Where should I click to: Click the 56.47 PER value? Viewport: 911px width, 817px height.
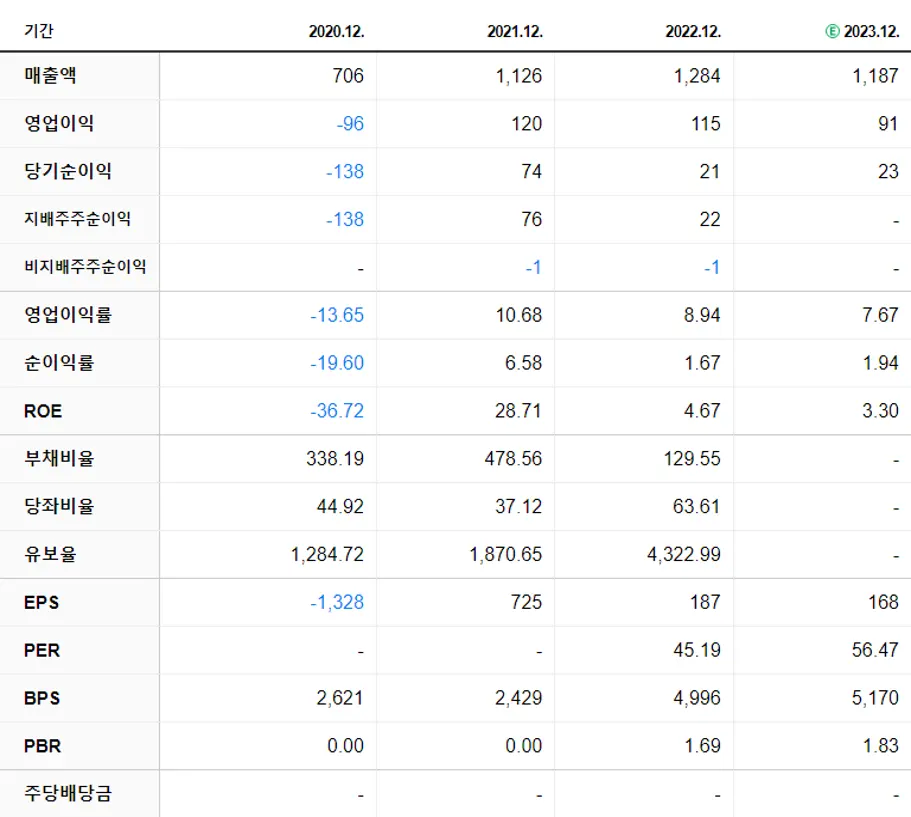pyautogui.click(x=876, y=650)
